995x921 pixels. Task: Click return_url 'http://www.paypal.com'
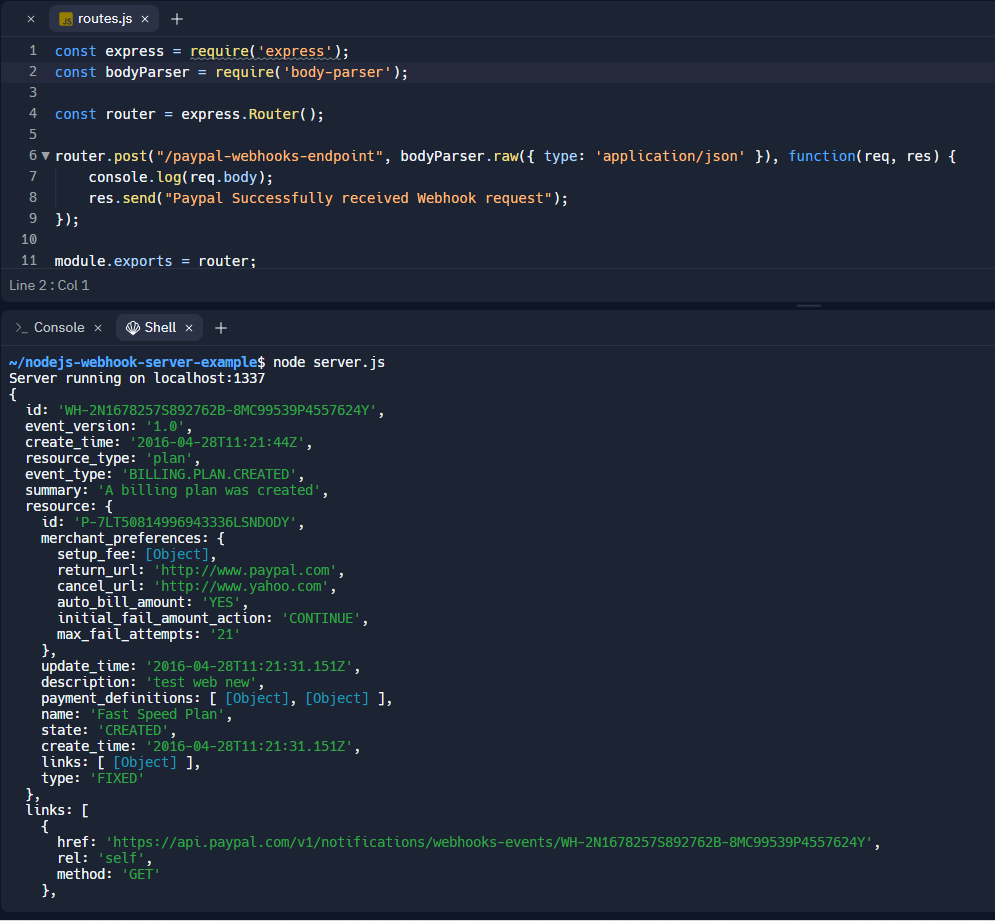(245, 570)
